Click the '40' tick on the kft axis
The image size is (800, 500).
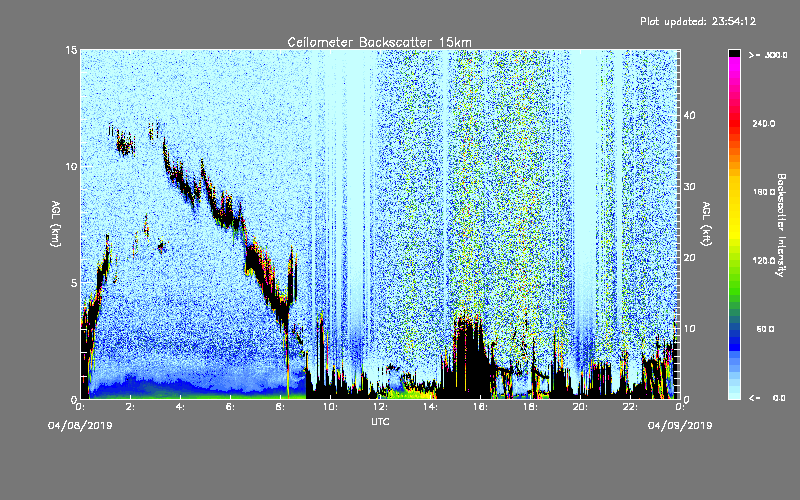click(x=689, y=115)
